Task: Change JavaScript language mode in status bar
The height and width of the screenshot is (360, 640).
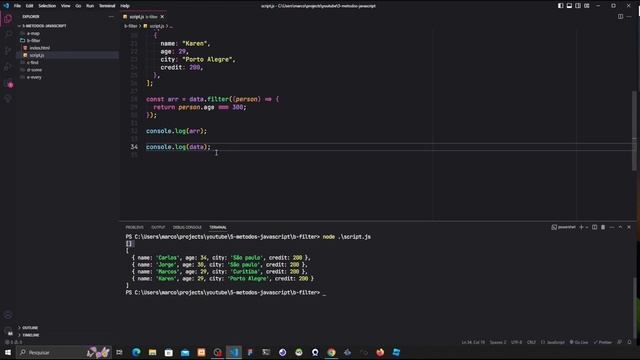Action: pyautogui.click(x=553, y=342)
